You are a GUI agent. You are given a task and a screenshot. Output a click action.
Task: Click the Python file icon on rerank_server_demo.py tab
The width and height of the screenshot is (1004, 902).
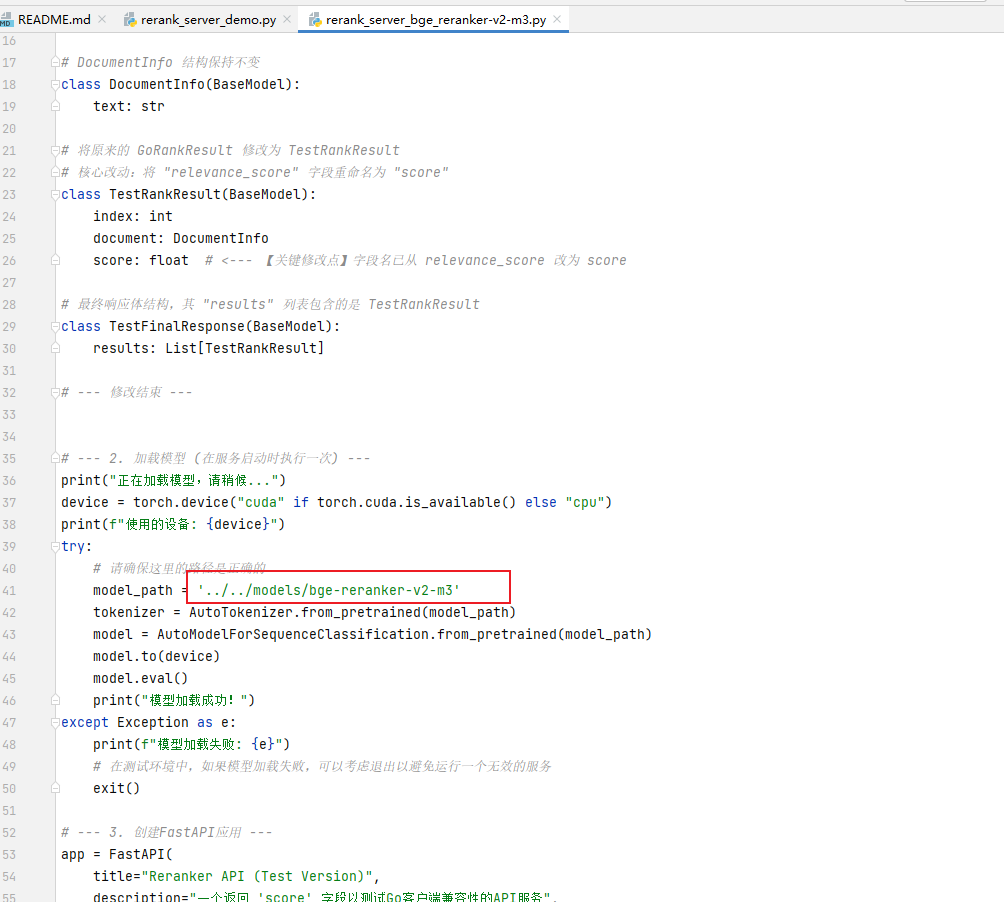click(x=130, y=20)
